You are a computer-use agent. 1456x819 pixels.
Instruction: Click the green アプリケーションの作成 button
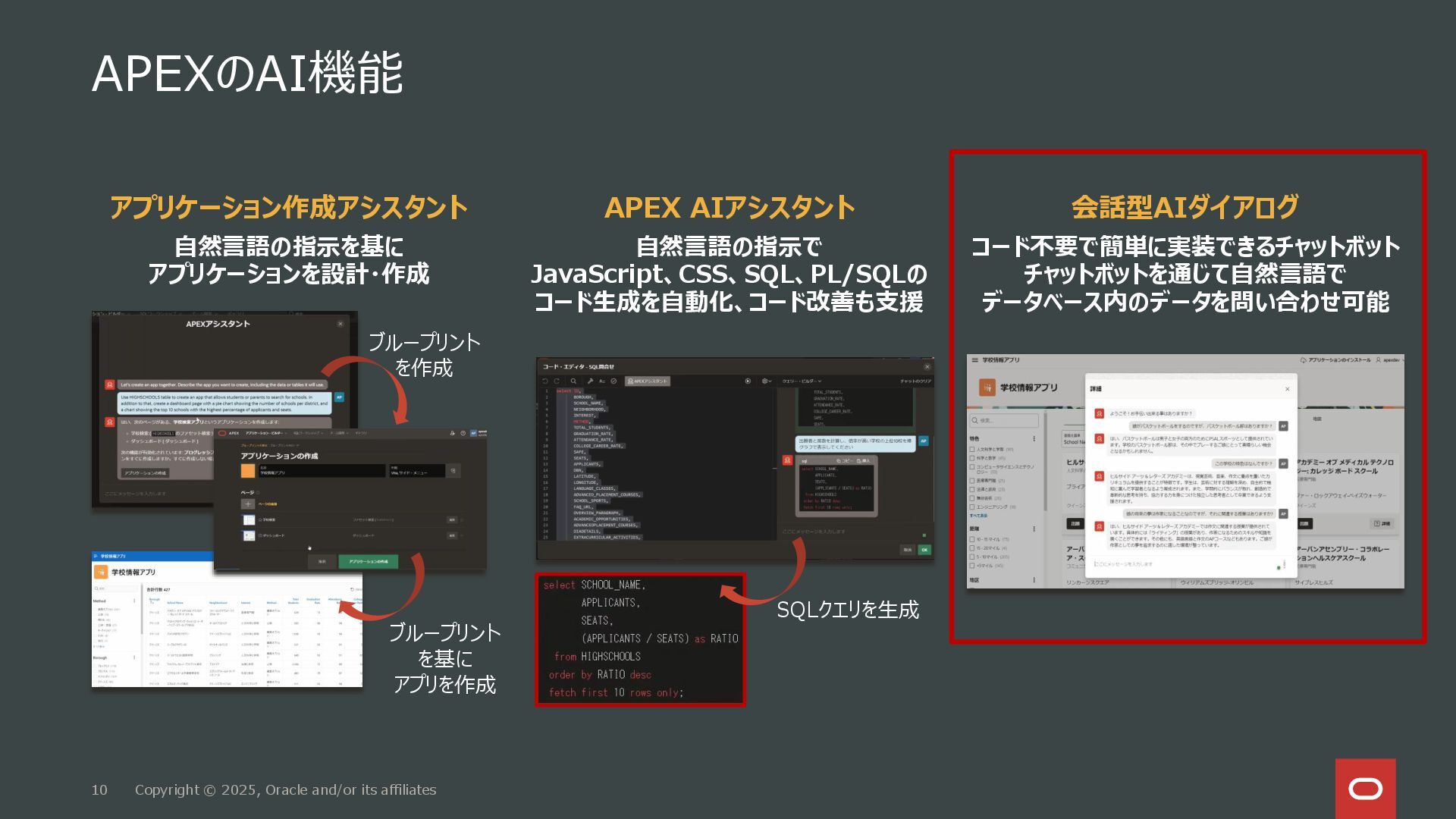click(x=368, y=561)
